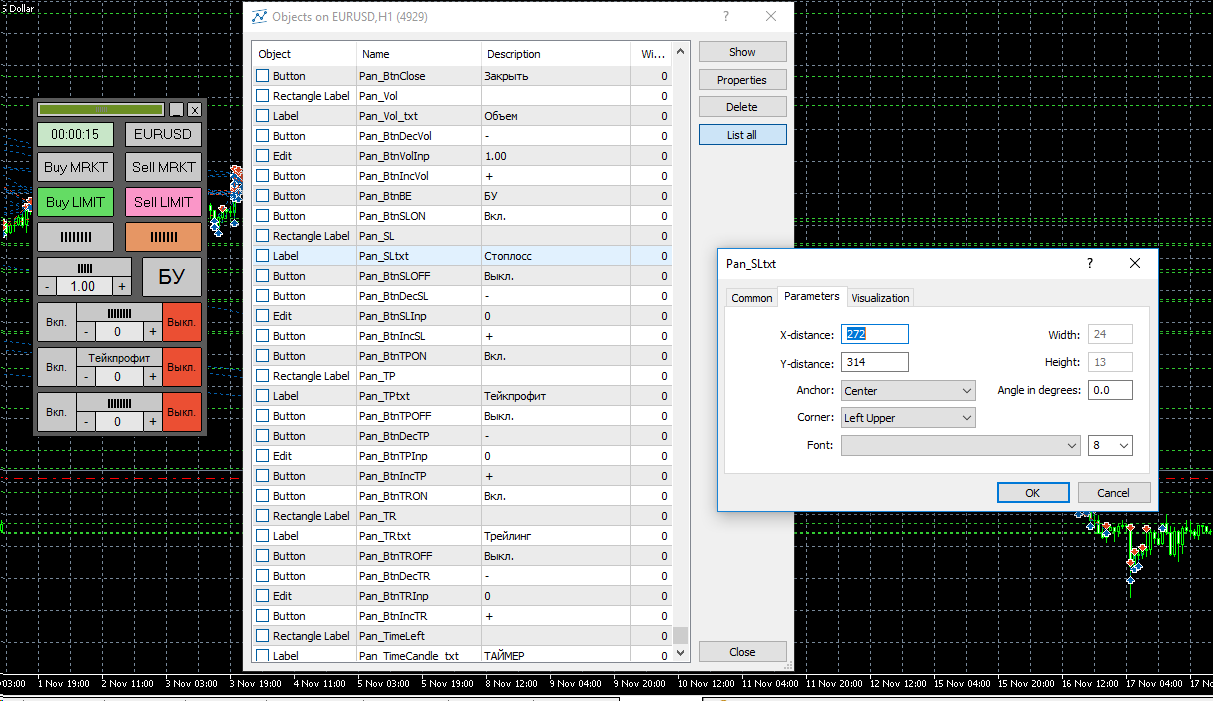Click the help icon in Pan_SLtxt dialog
Image resolution: width=1213 pixels, height=701 pixels.
[1090, 263]
